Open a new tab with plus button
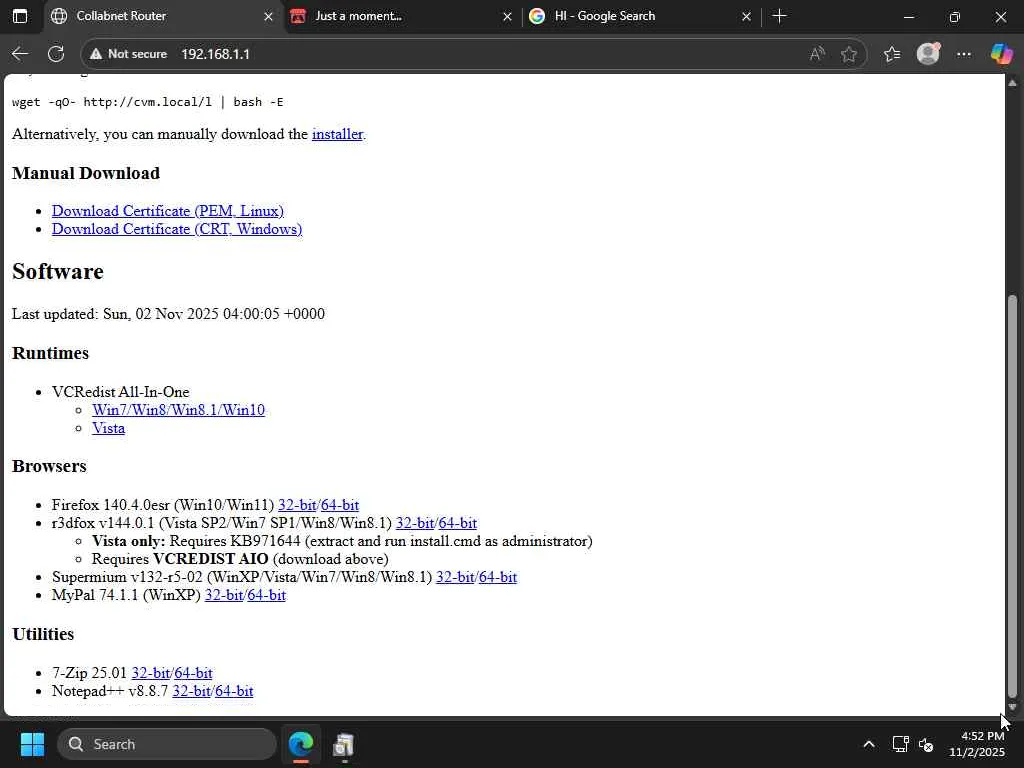Viewport: 1024px width, 768px height. pyautogui.click(x=779, y=16)
